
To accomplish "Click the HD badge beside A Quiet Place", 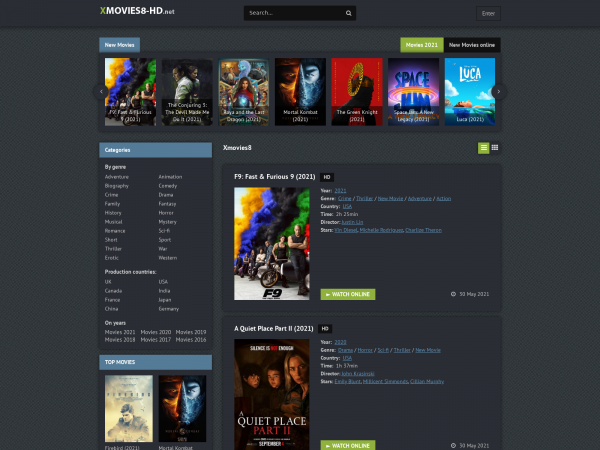I will pyautogui.click(x=325, y=328).
